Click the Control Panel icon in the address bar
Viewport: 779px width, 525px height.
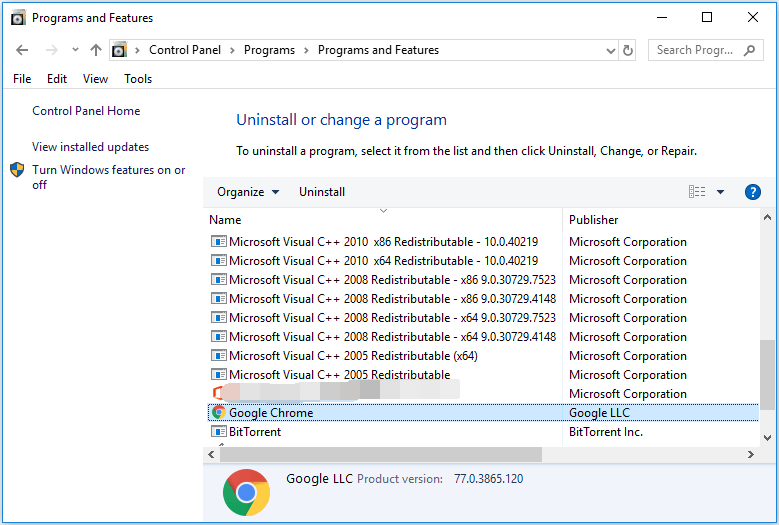(x=119, y=50)
